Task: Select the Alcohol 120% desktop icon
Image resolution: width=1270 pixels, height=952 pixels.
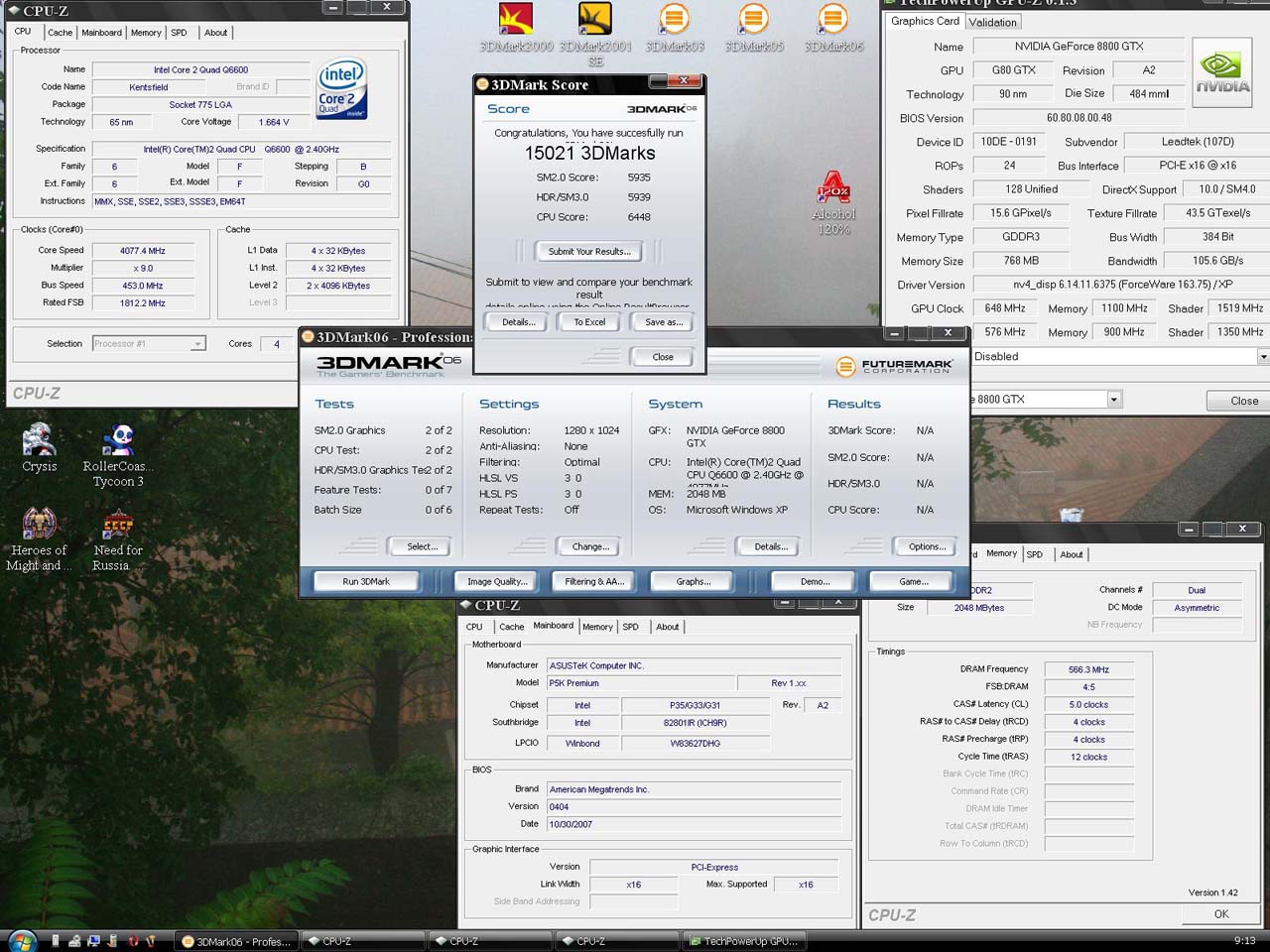Action: pos(833,203)
